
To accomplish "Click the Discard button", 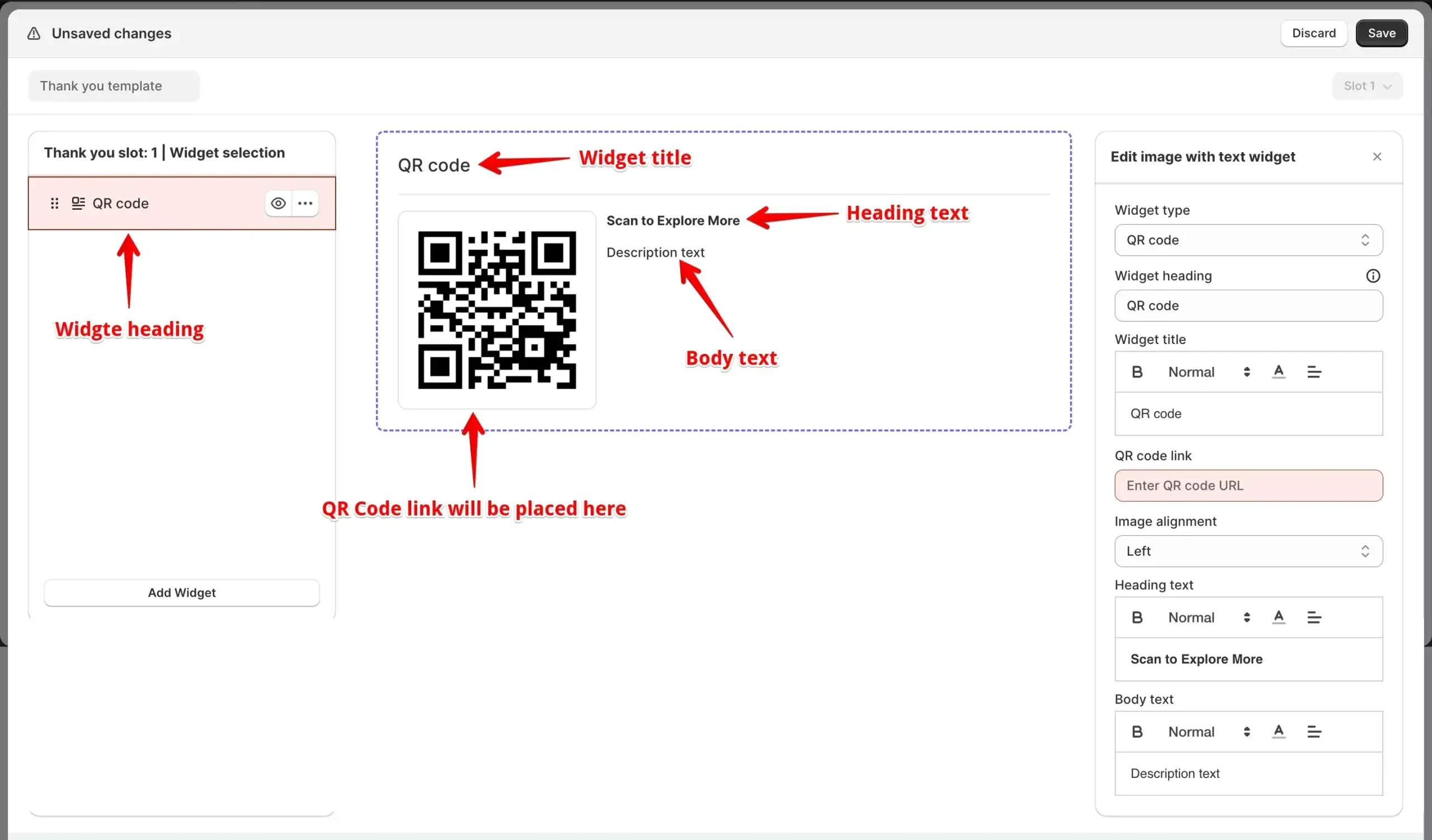I will (x=1314, y=33).
